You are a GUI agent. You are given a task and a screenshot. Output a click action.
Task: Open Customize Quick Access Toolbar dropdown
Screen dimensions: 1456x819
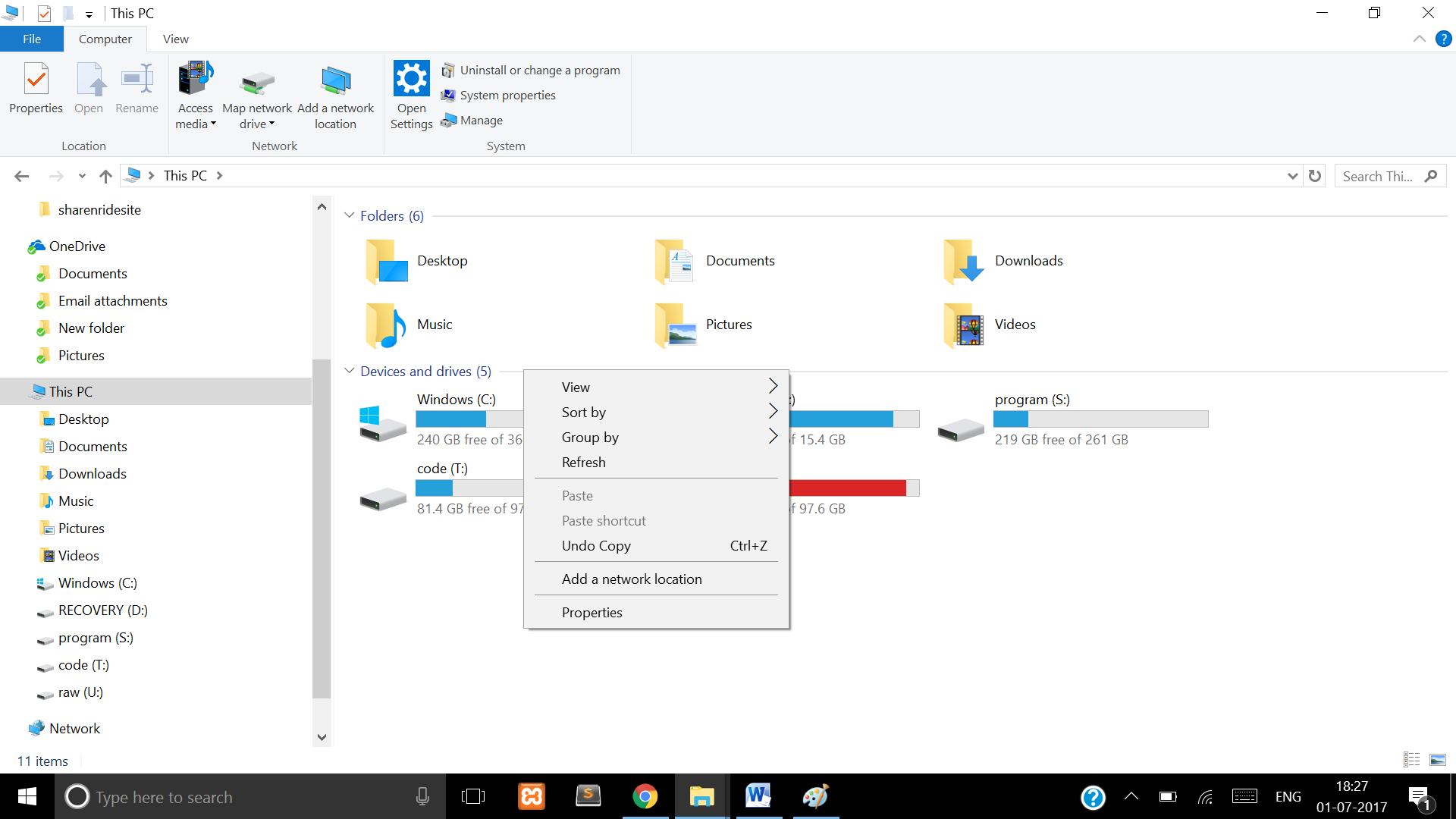89,14
